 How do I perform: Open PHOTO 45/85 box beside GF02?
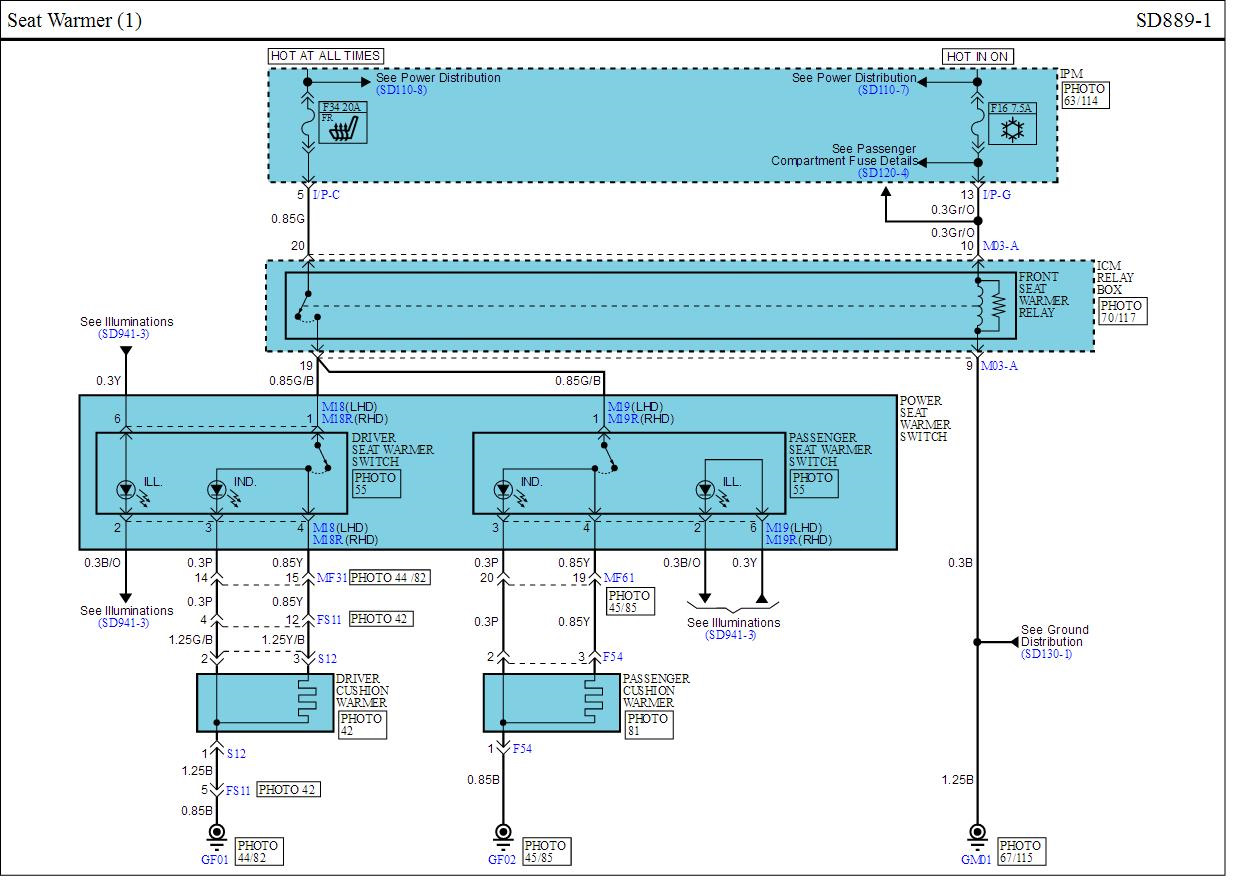(x=546, y=852)
